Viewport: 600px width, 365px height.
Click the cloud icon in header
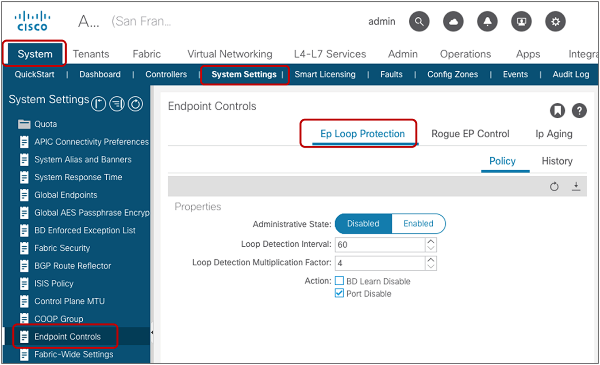pos(453,21)
